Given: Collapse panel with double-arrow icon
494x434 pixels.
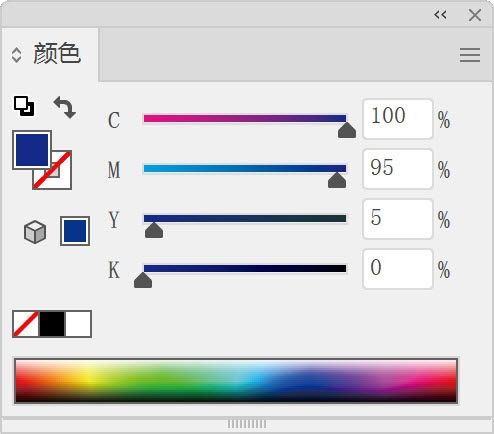Looking at the screenshot, I should (440, 15).
